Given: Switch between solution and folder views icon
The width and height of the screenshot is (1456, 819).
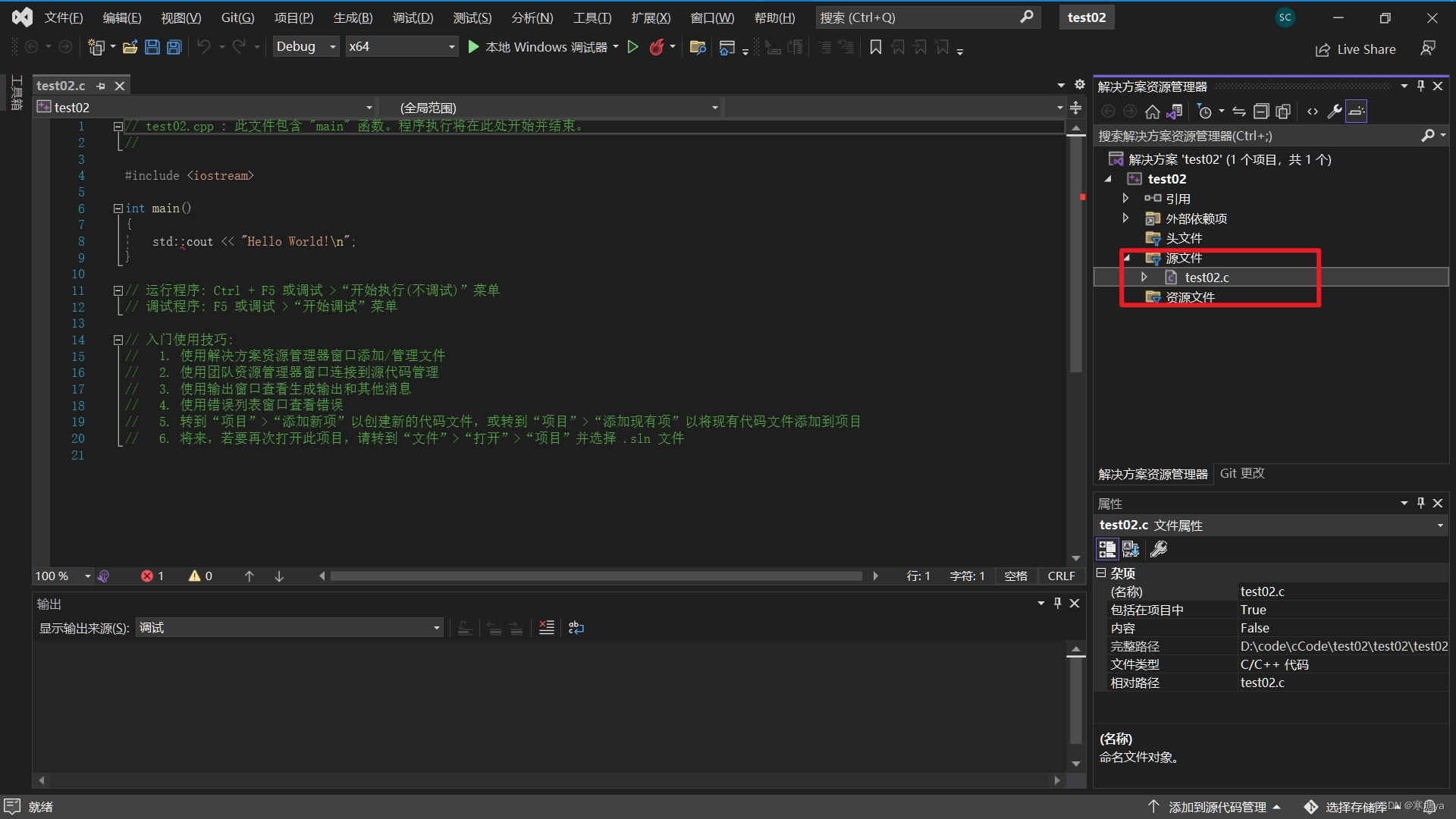Looking at the screenshot, I should click(1174, 111).
